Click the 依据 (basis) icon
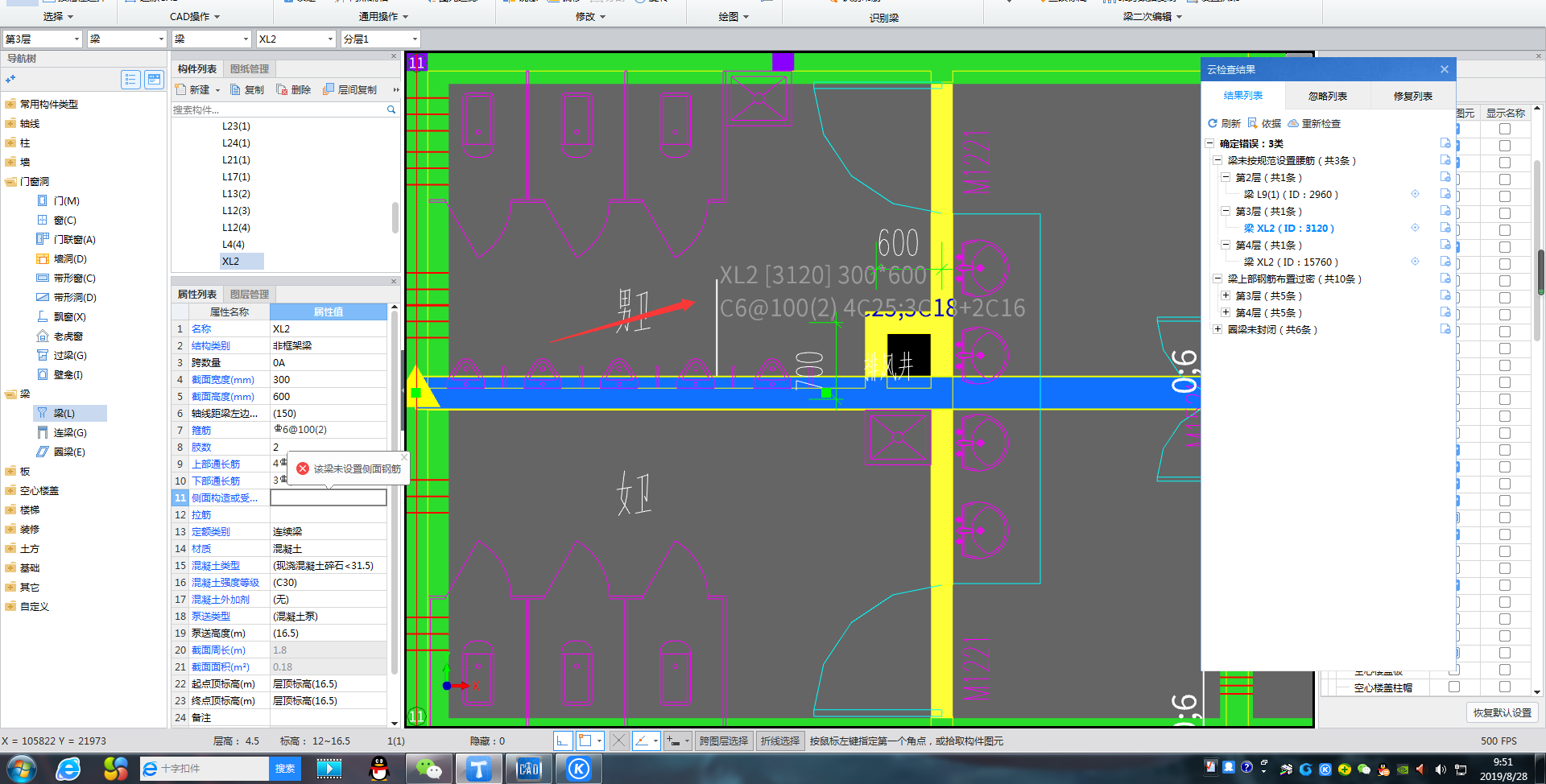 (1253, 123)
